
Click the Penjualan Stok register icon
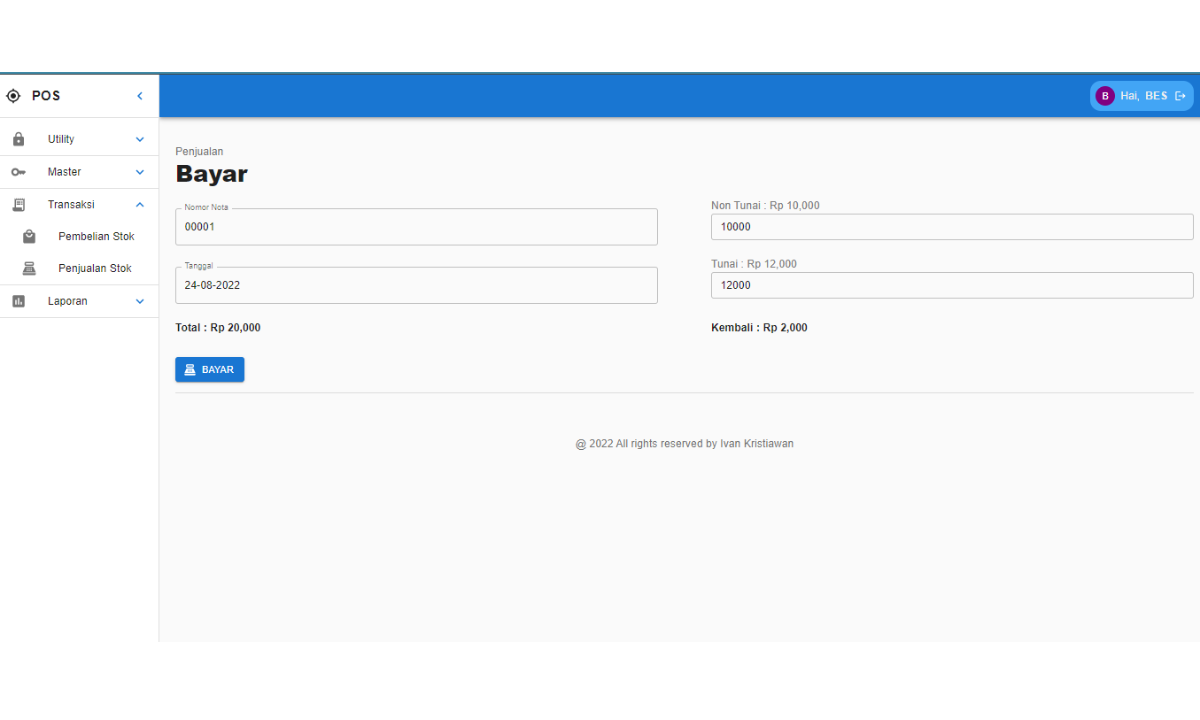29,269
